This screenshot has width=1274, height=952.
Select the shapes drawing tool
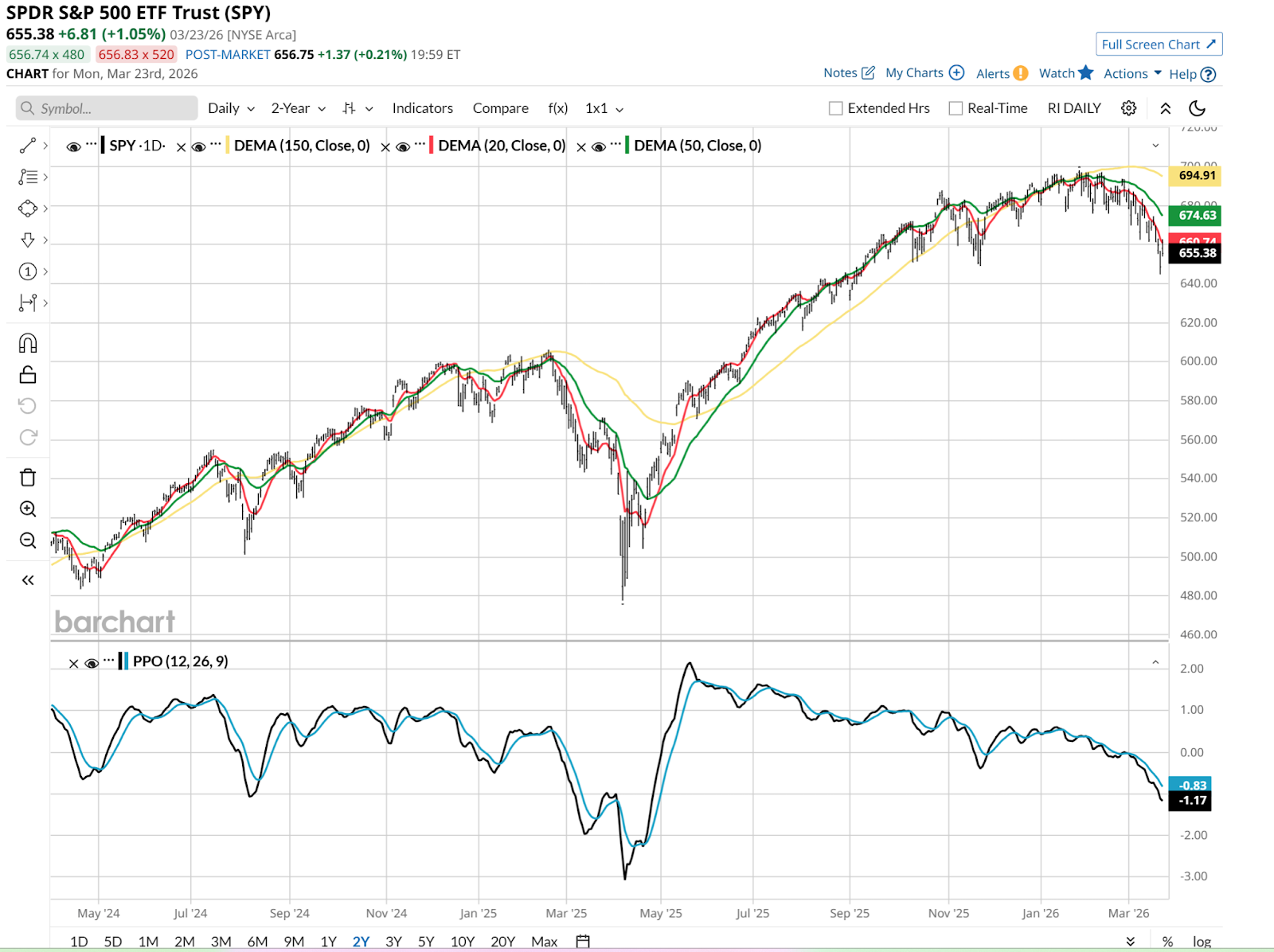[x=28, y=209]
